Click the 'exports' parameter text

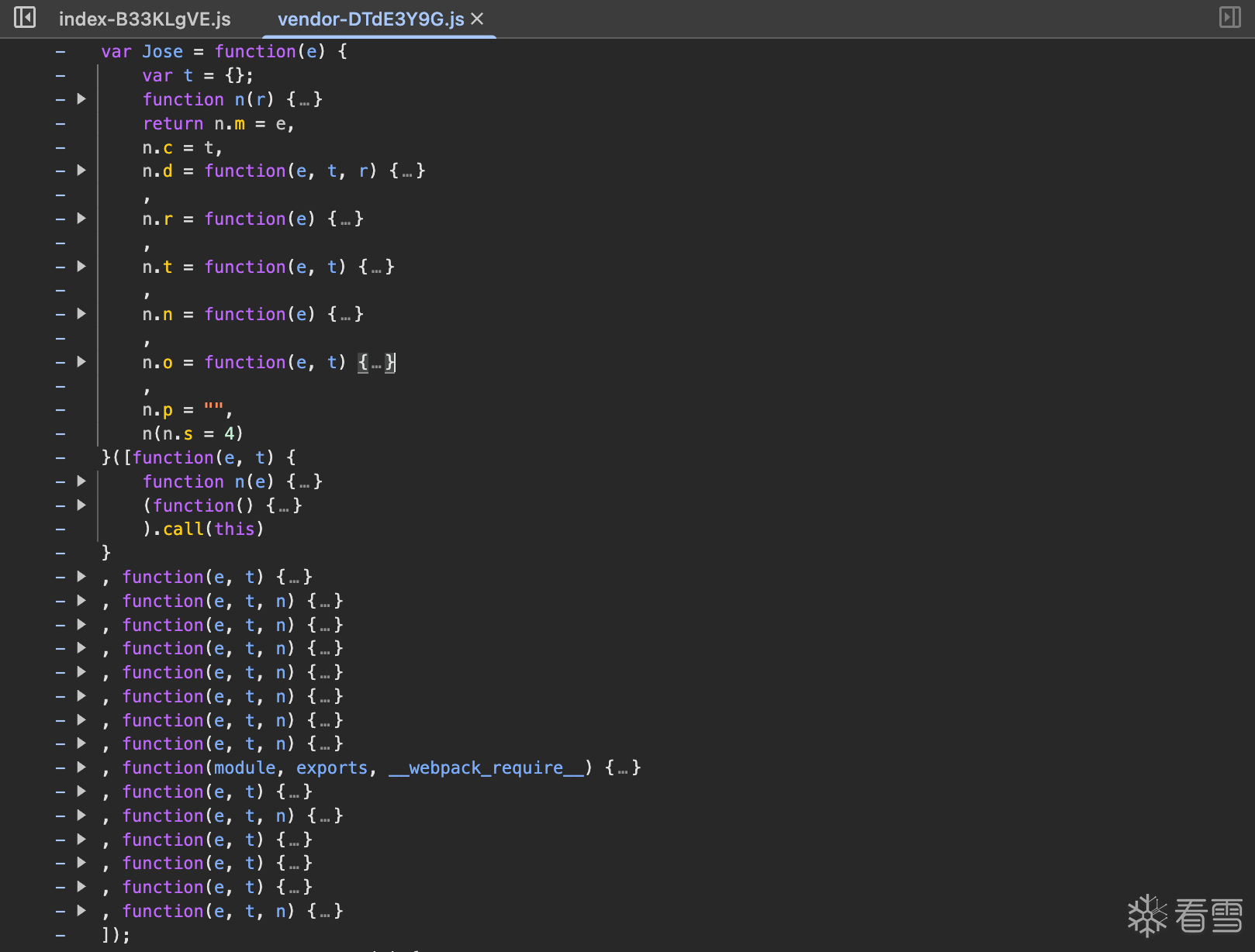click(332, 767)
